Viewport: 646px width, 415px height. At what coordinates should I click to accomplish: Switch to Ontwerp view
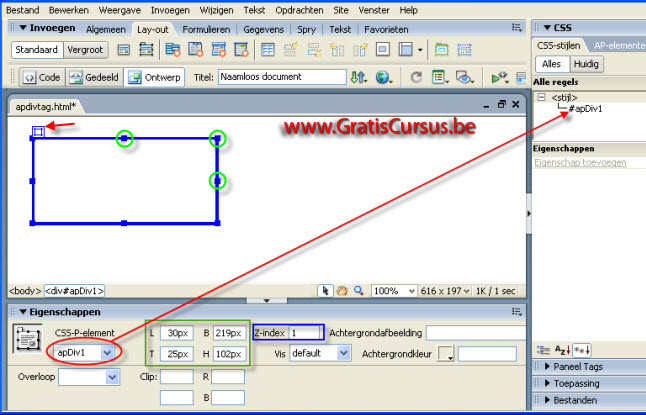(154, 77)
